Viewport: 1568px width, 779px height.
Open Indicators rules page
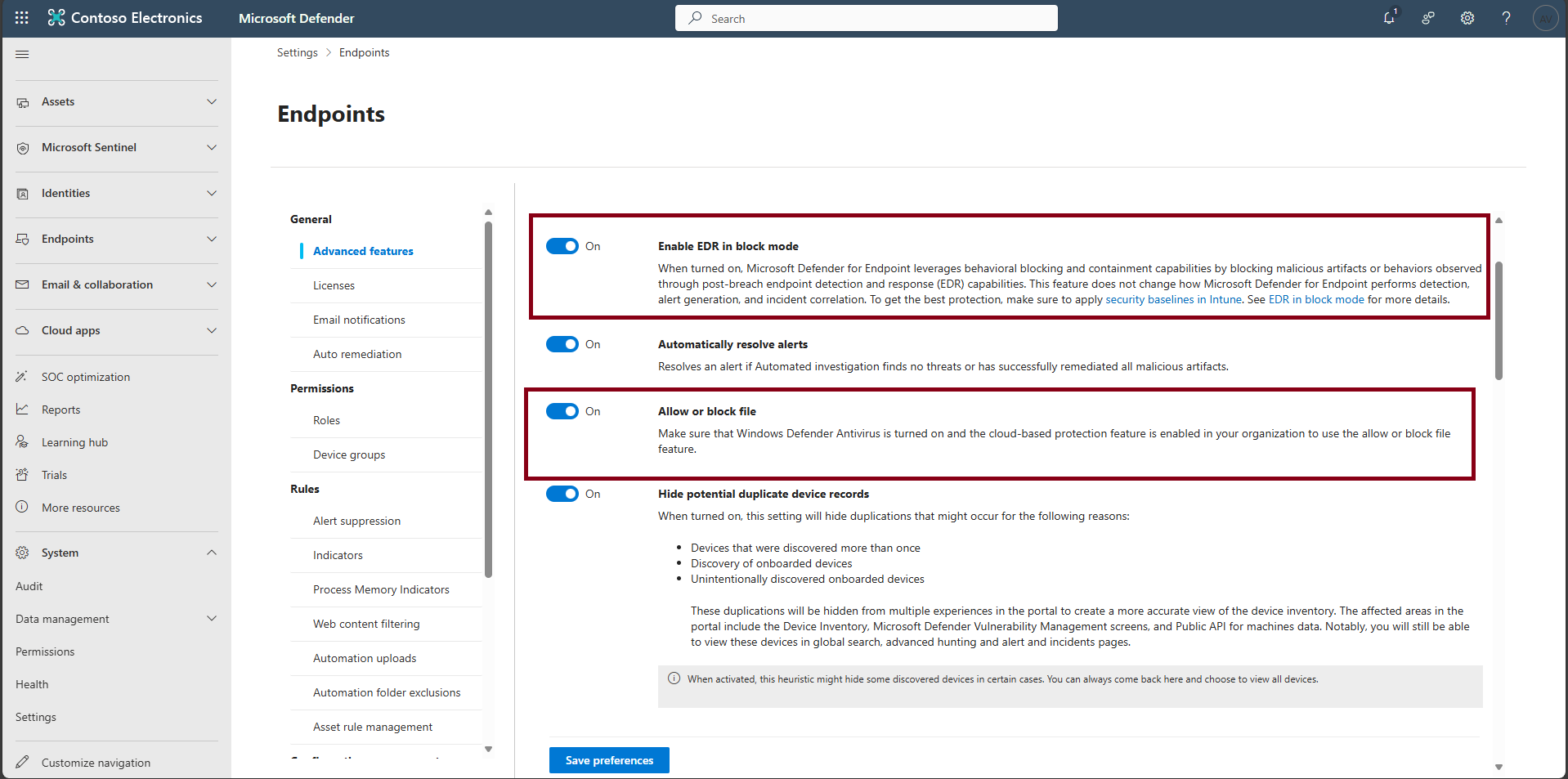click(x=338, y=555)
